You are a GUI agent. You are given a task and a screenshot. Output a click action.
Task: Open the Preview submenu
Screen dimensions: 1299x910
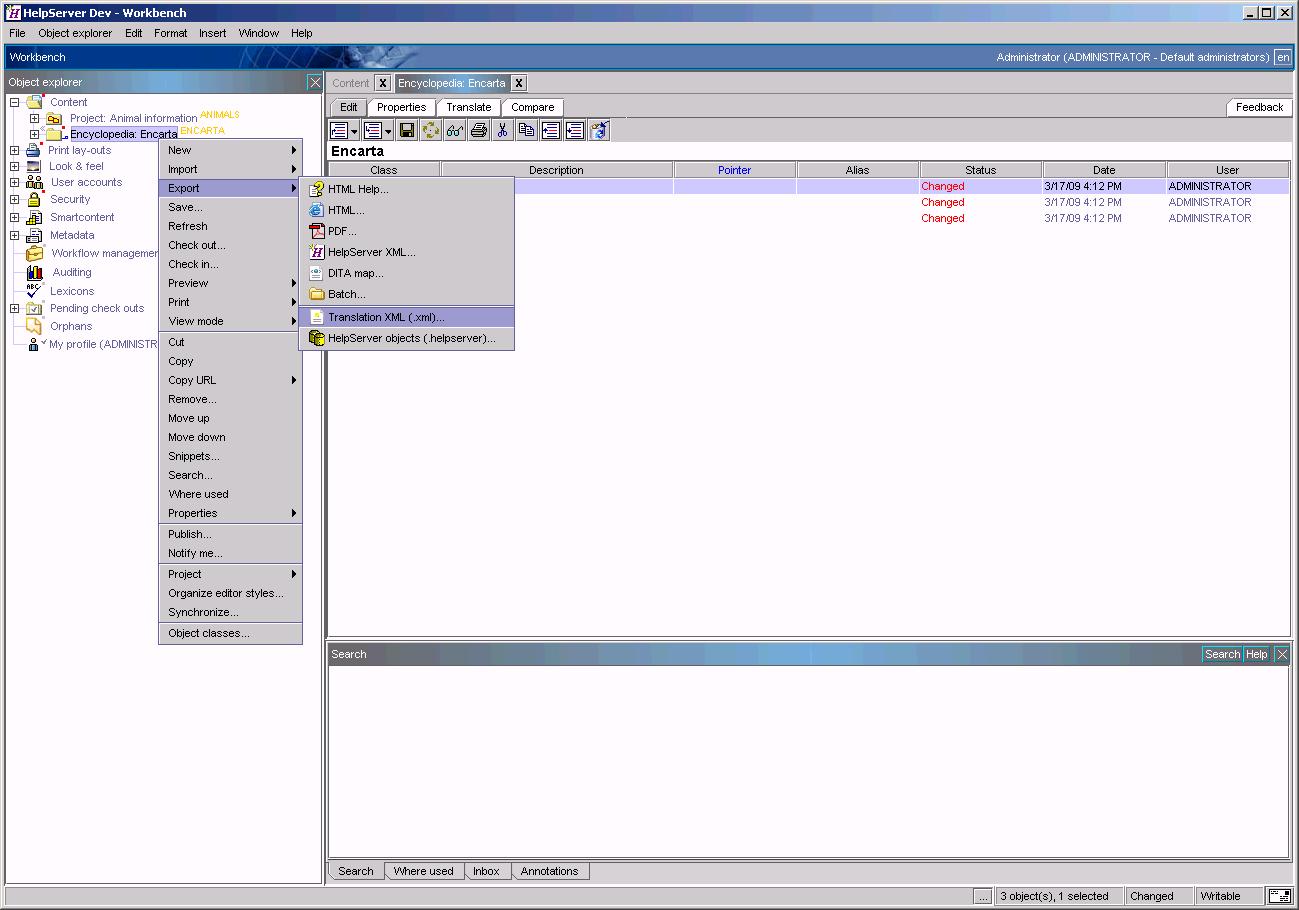click(x=230, y=283)
